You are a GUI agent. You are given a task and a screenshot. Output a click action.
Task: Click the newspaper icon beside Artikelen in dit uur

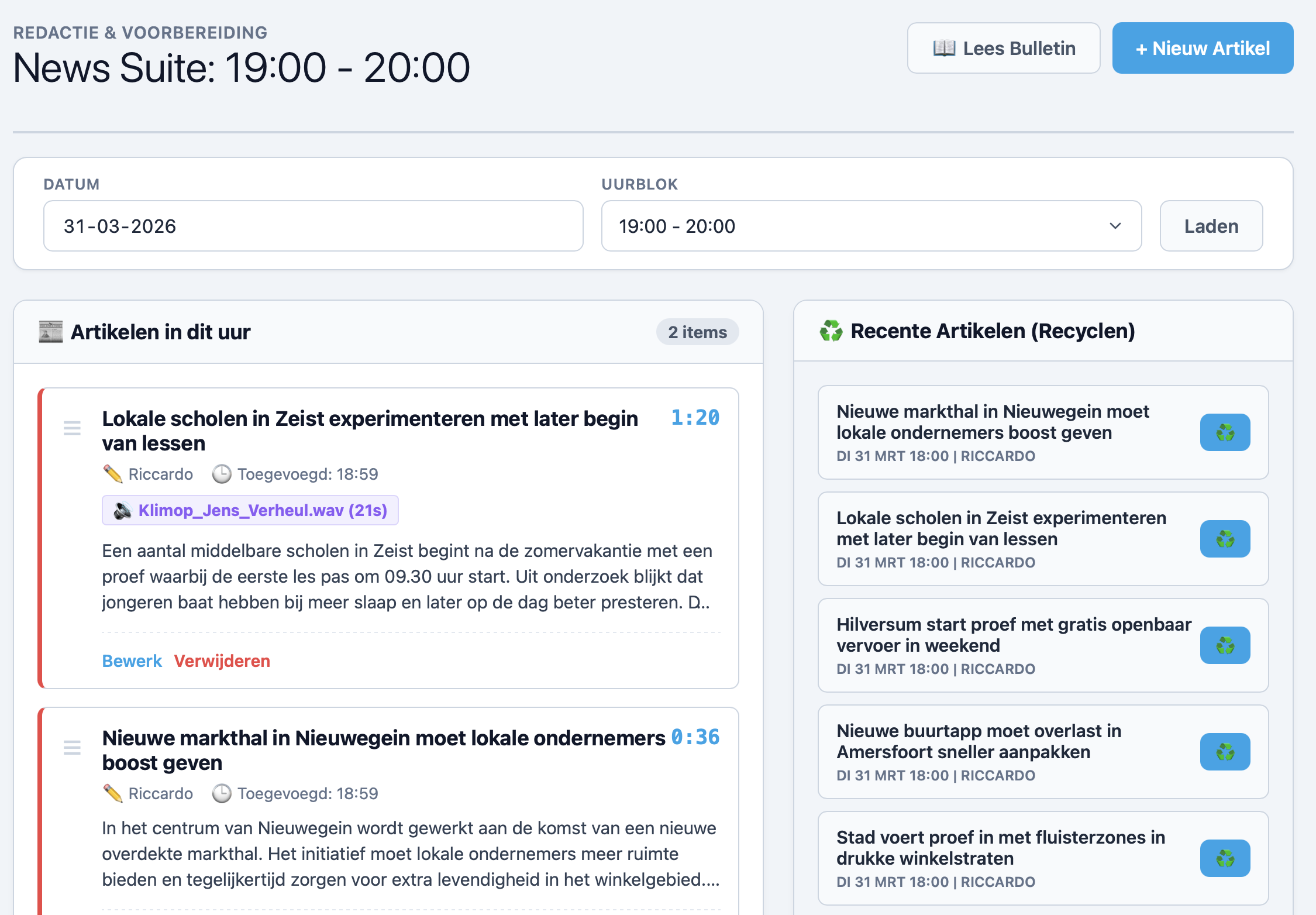pyautogui.click(x=51, y=331)
